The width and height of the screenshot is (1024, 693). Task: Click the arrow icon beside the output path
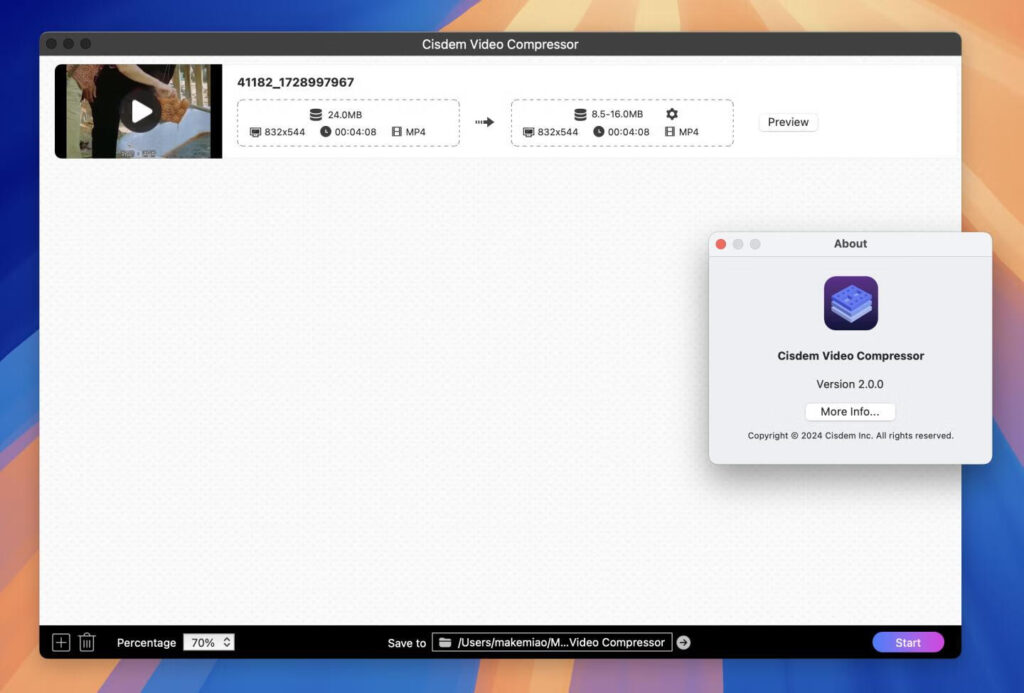(x=684, y=642)
